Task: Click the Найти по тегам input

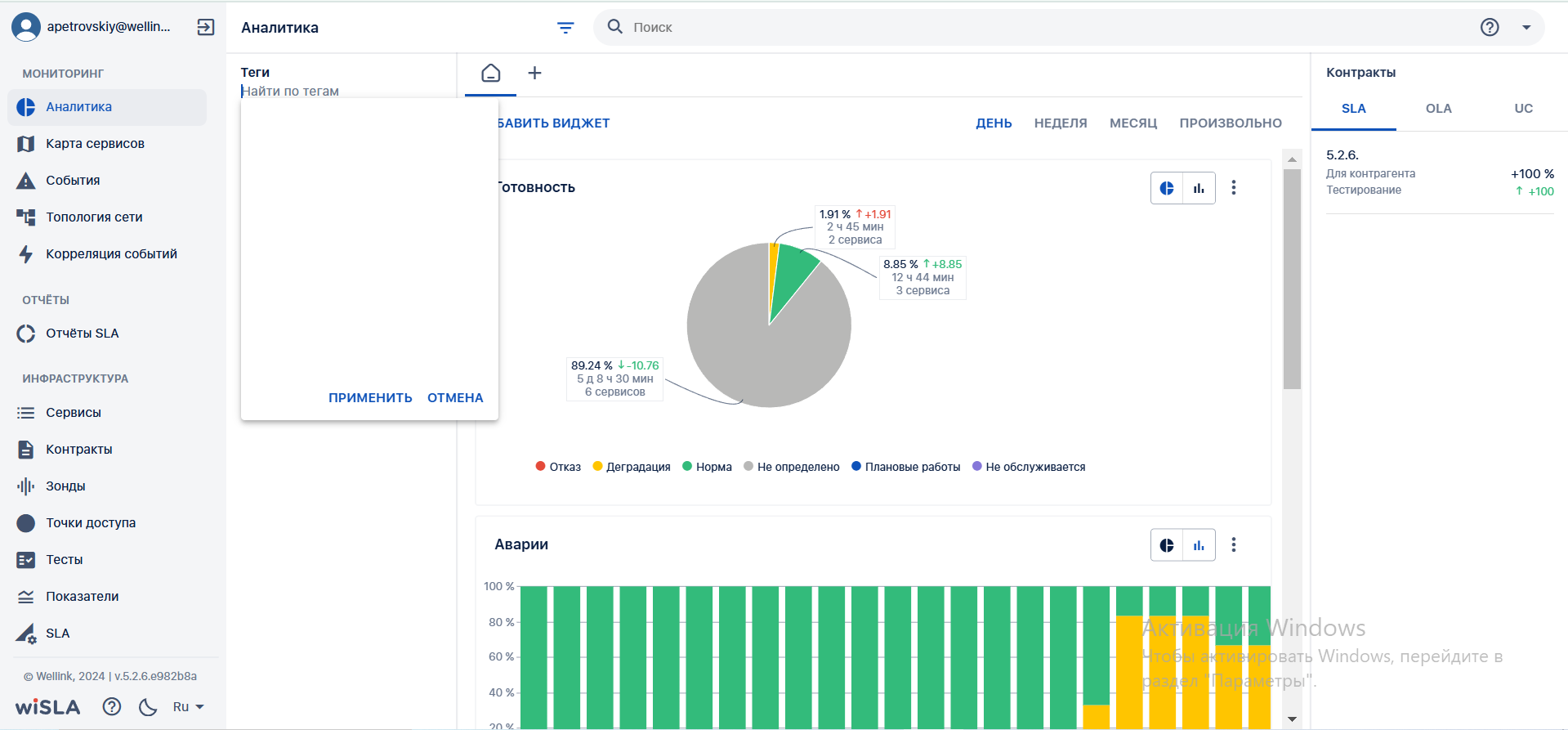Action: click(347, 92)
